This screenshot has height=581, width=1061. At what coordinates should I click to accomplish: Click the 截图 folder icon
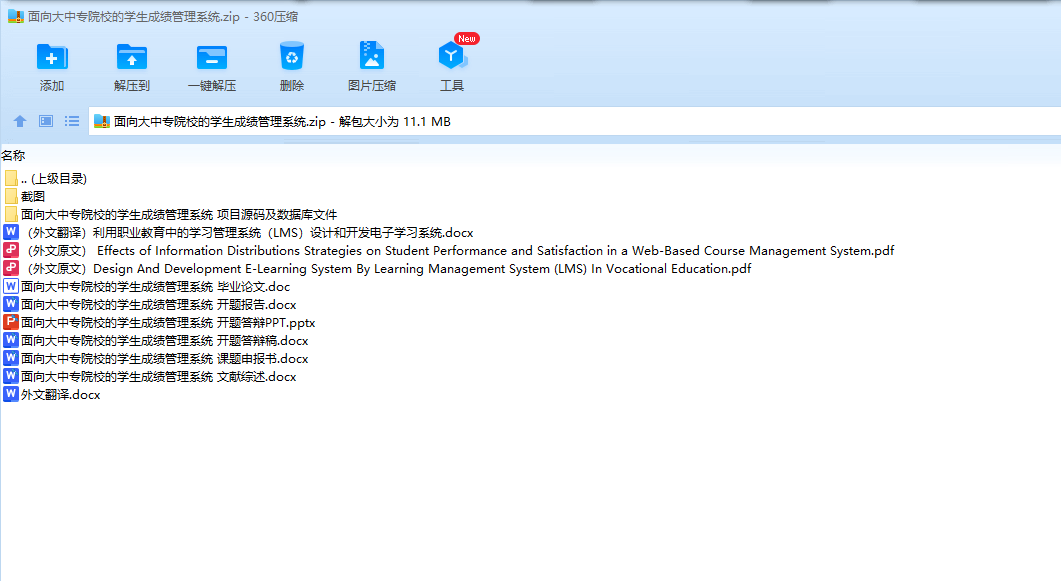(x=11, y=196)
